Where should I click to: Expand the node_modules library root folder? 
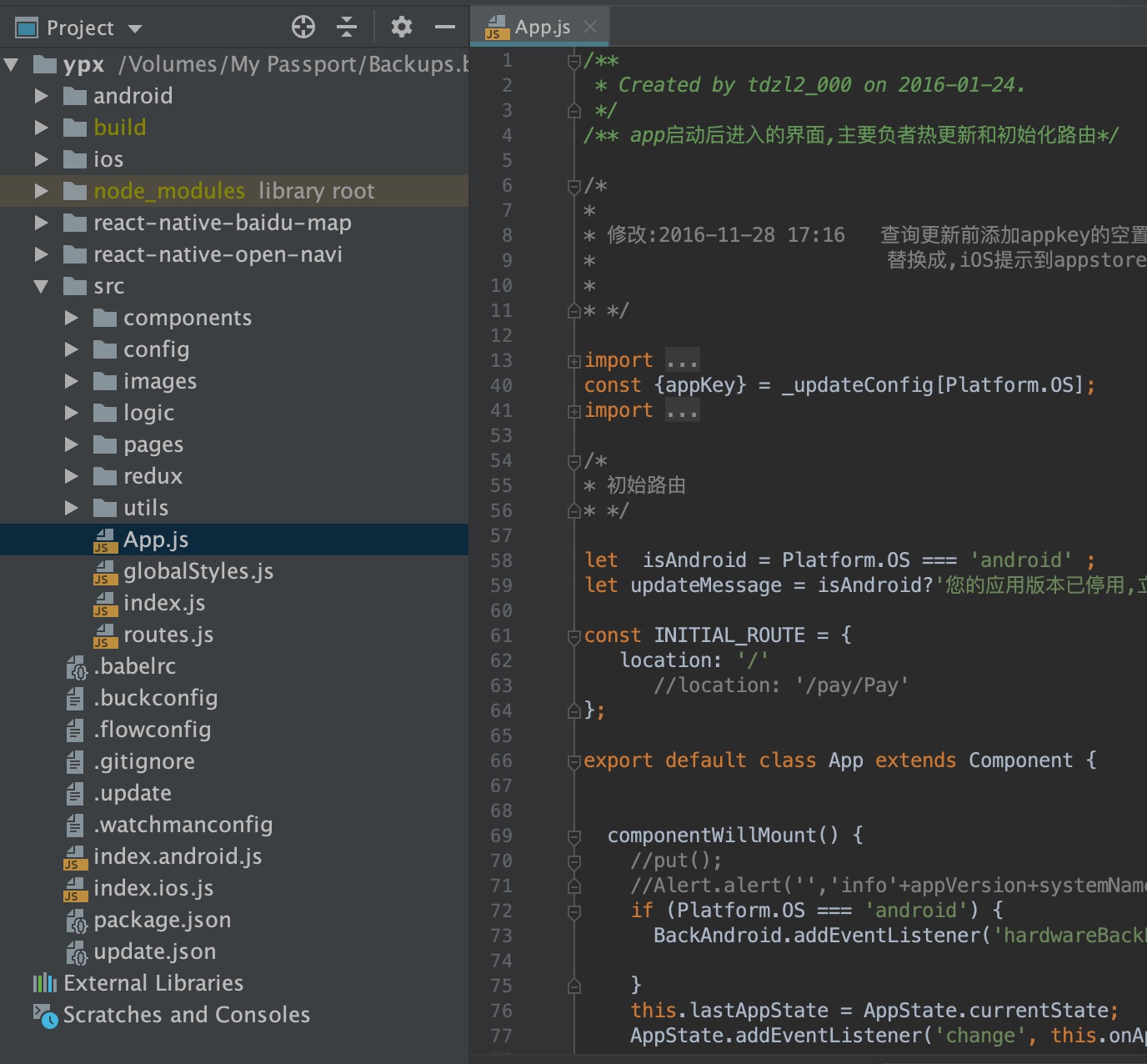41,191
